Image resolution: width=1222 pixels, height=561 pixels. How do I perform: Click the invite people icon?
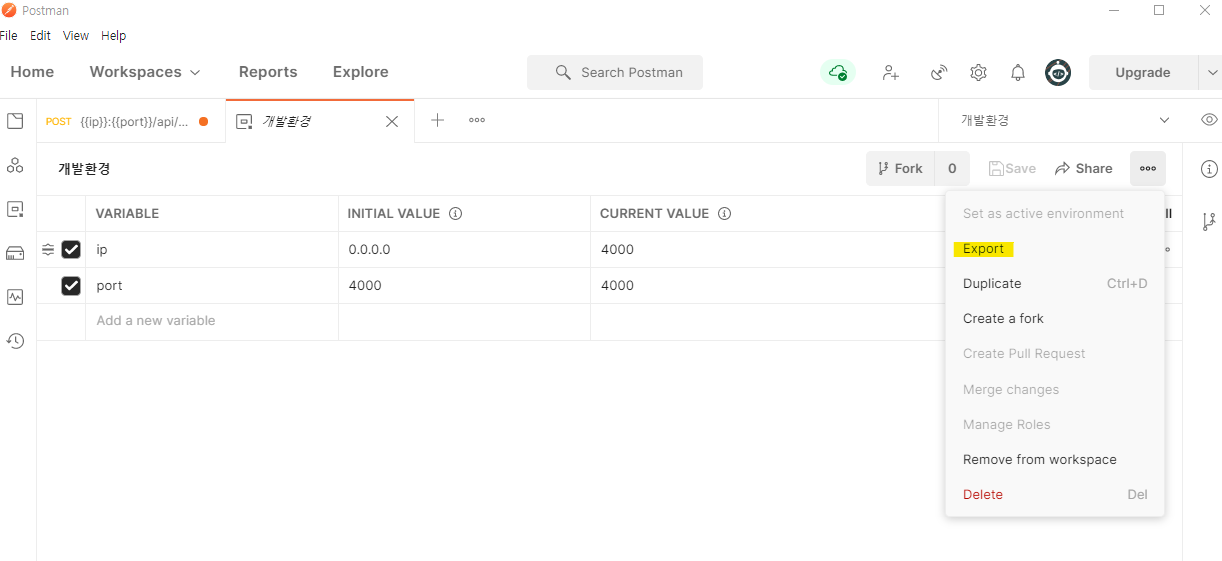click(x=890, y=72)
